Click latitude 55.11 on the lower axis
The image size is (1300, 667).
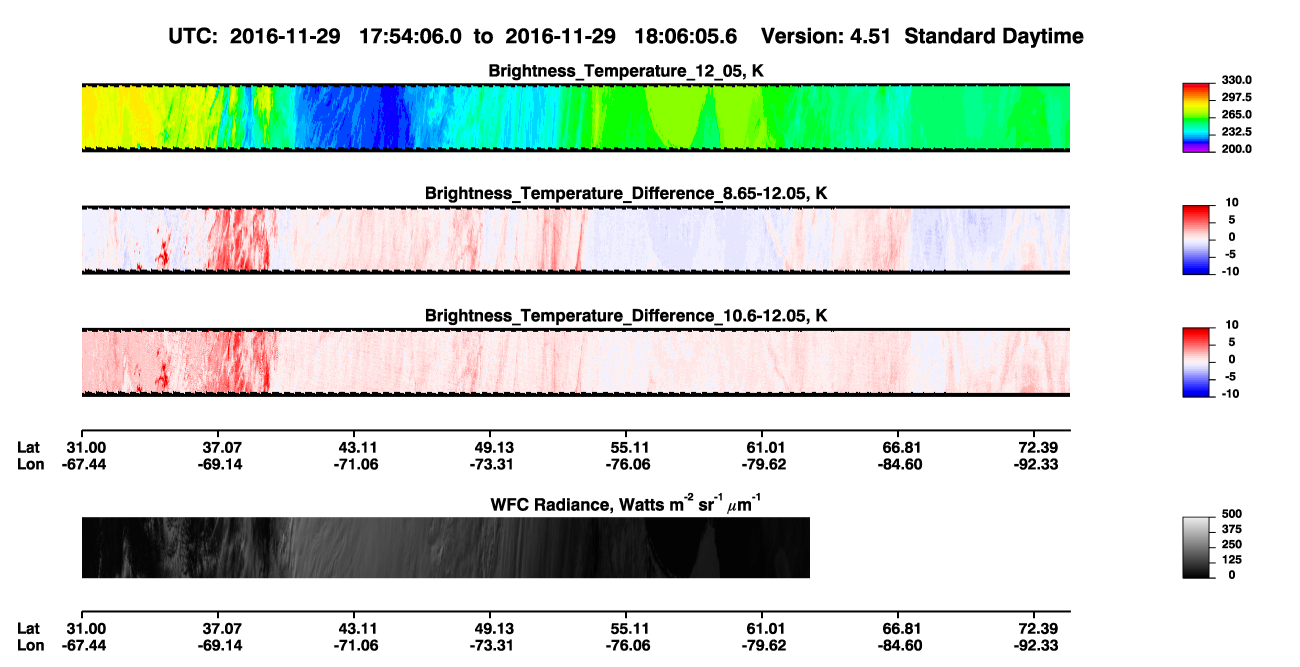(630, 629)
